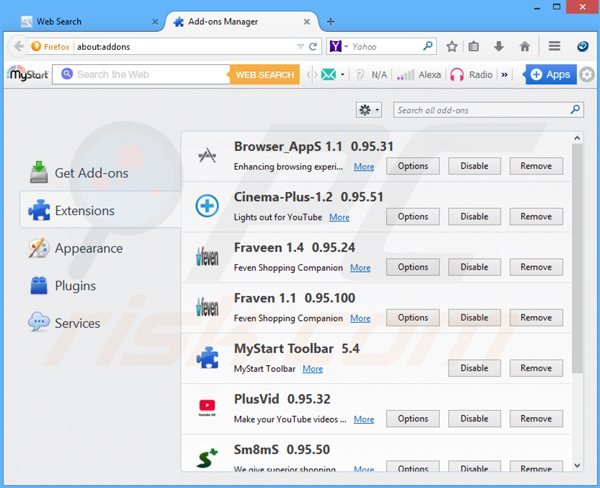Click the orange WEB SEARCH button
Image resolution: width=600 pixels, height=488 pixels.
coord(265,75)
